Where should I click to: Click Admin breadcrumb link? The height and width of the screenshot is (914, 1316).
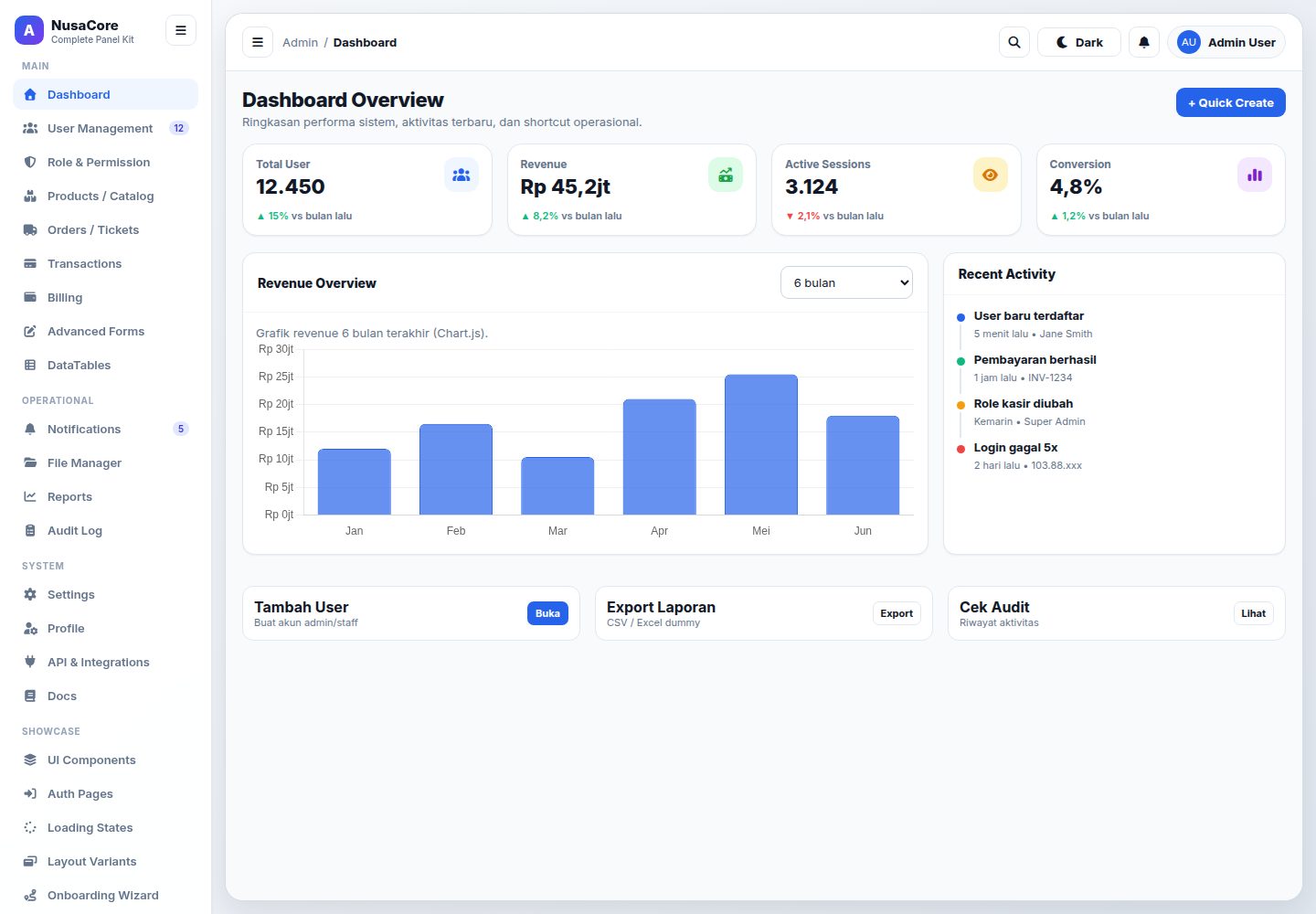coord(300,42)
